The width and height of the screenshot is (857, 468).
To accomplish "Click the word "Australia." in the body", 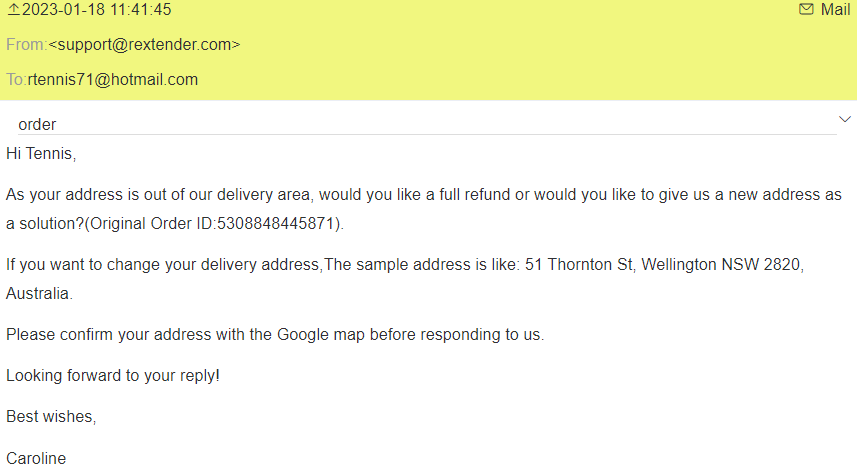I will coord(39,294).
